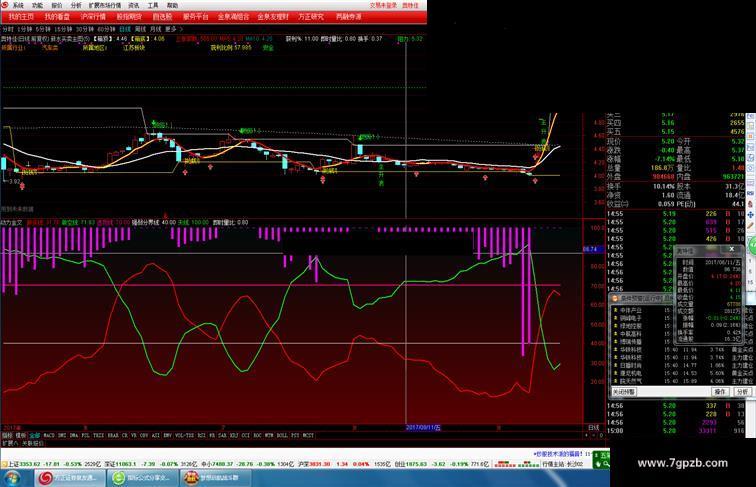Select the MACD indicator tab
This screenshot has height=487, width=756.
pyautogui.click(x=49, y=435)
